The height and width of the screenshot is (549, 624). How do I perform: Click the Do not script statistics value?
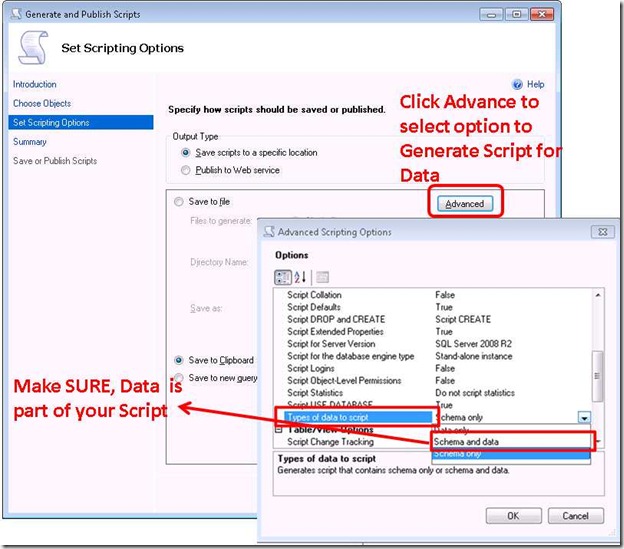(x=475, y=393)
